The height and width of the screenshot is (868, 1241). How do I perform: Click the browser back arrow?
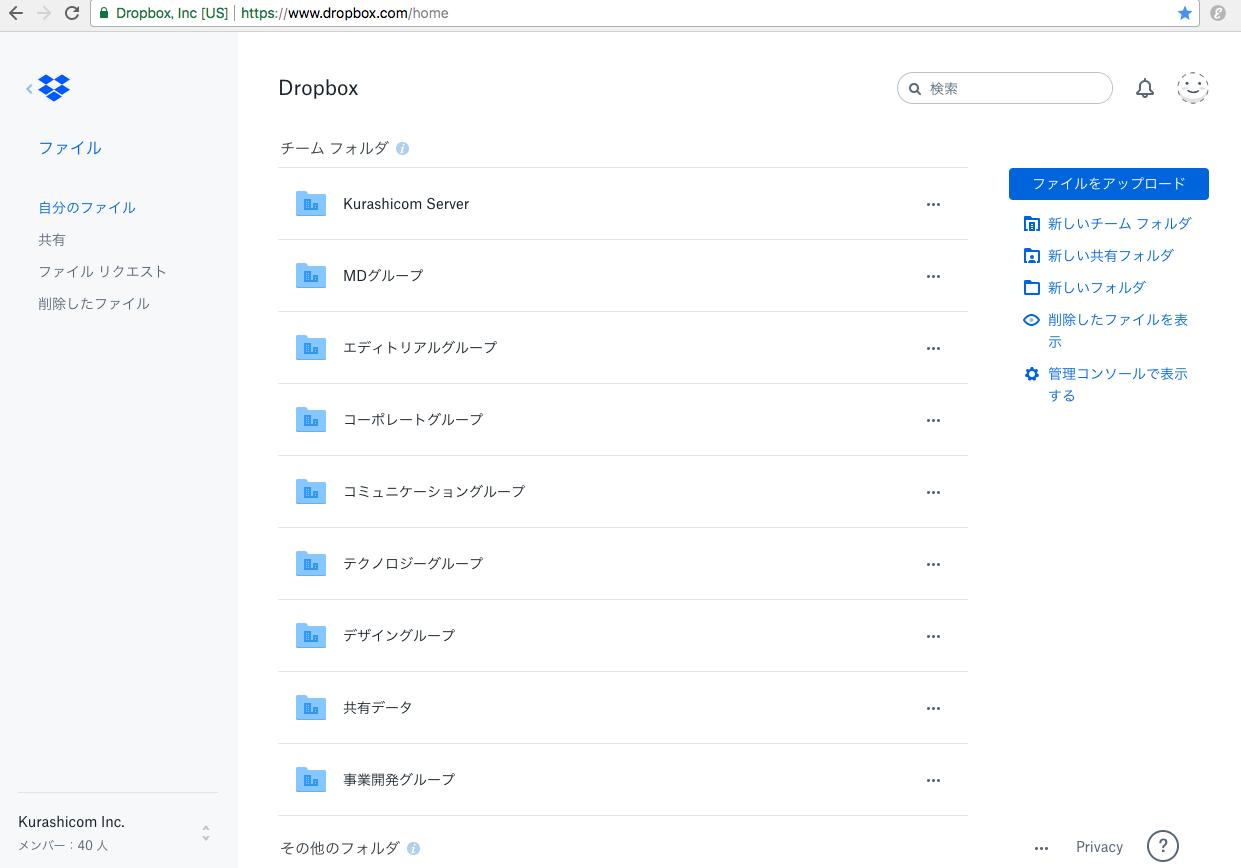click(15, 13)
